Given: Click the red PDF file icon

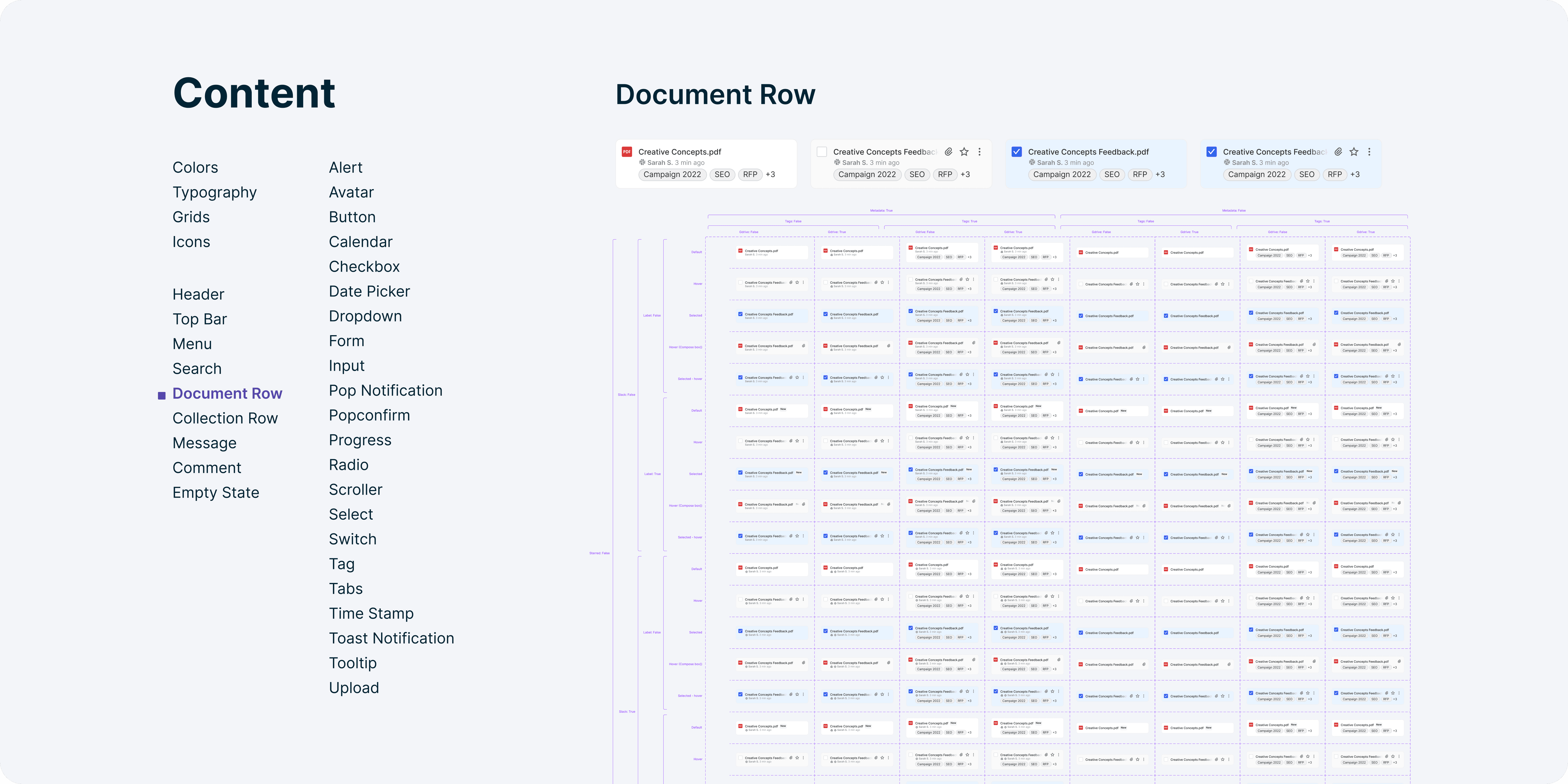Looking at the screenshot, I should (x=626, y=151).
